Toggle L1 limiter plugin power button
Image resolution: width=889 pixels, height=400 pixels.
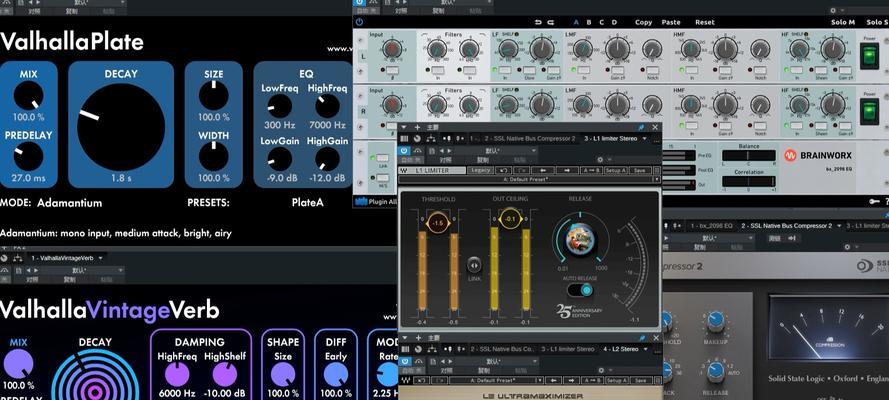(x=404, y=151)
